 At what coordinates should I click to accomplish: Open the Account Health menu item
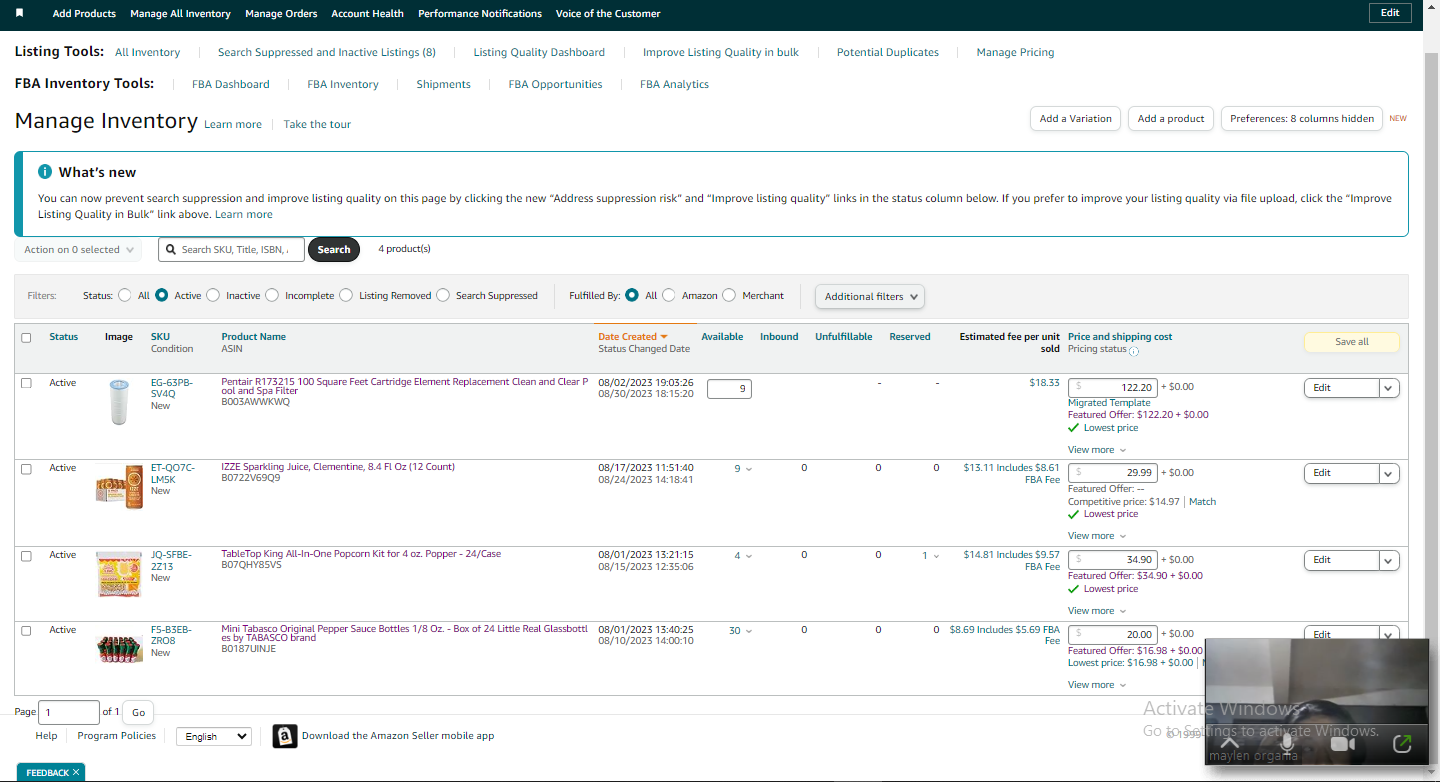click(368, 14)
